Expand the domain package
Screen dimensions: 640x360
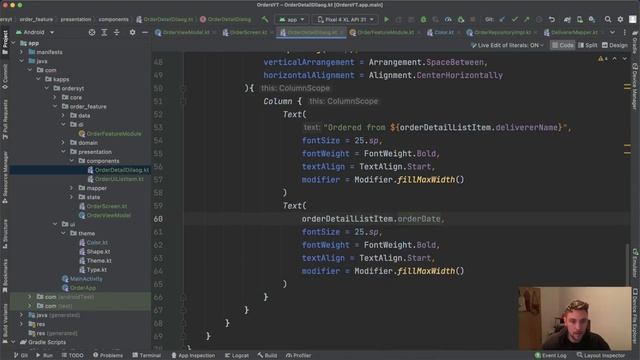point(63,143)
